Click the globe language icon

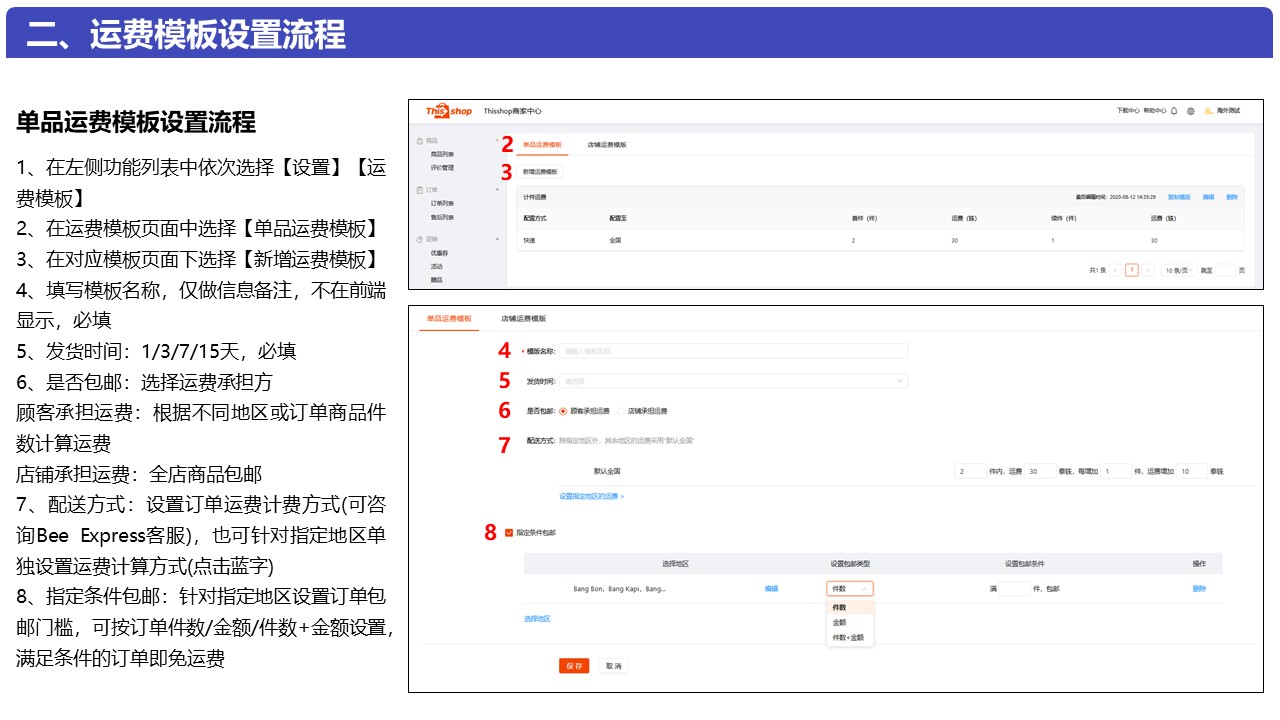click(x=1191, y=111)
